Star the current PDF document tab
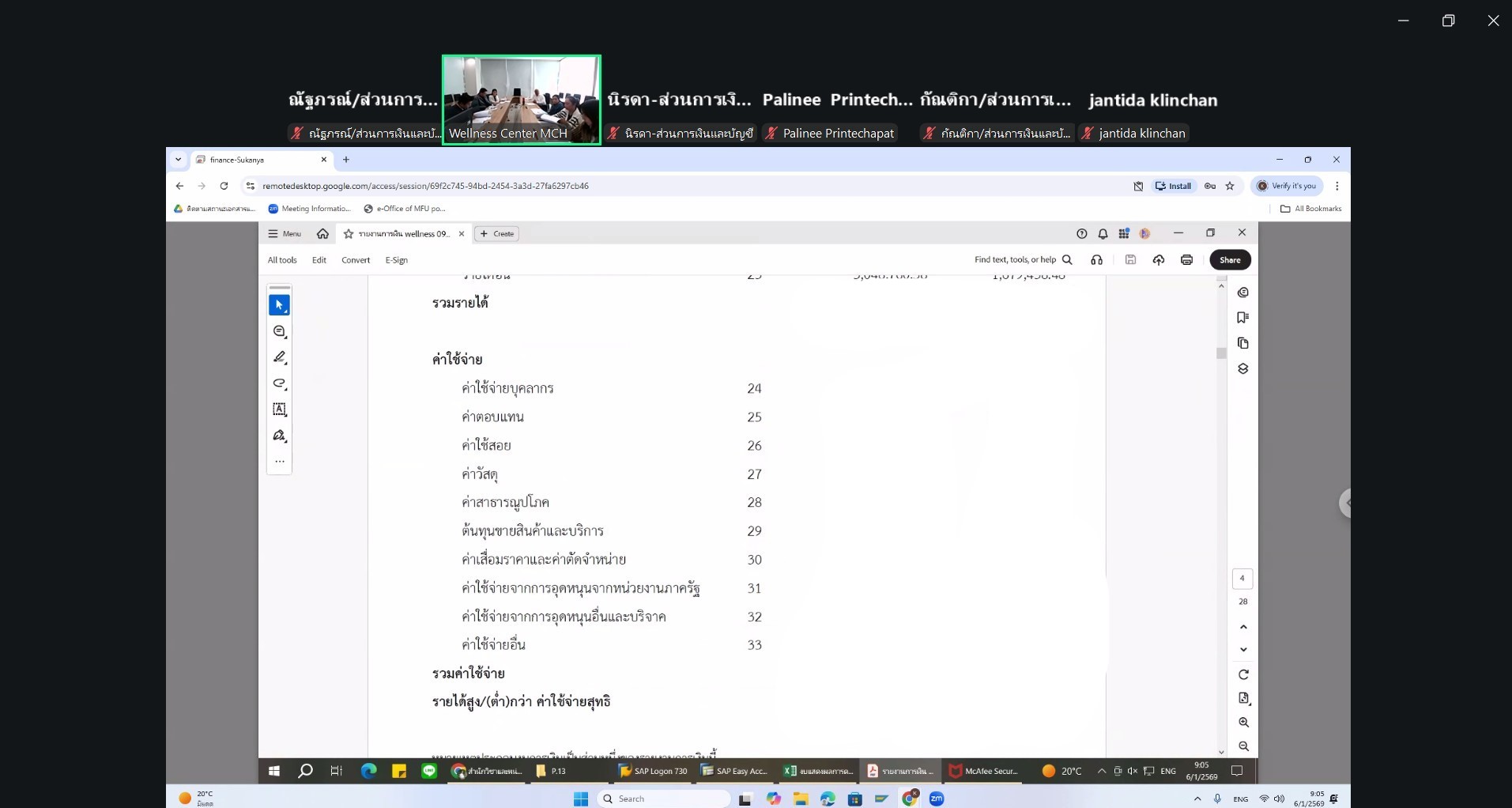This screenshot has height=808, width=1512. (x=349, y=234)
